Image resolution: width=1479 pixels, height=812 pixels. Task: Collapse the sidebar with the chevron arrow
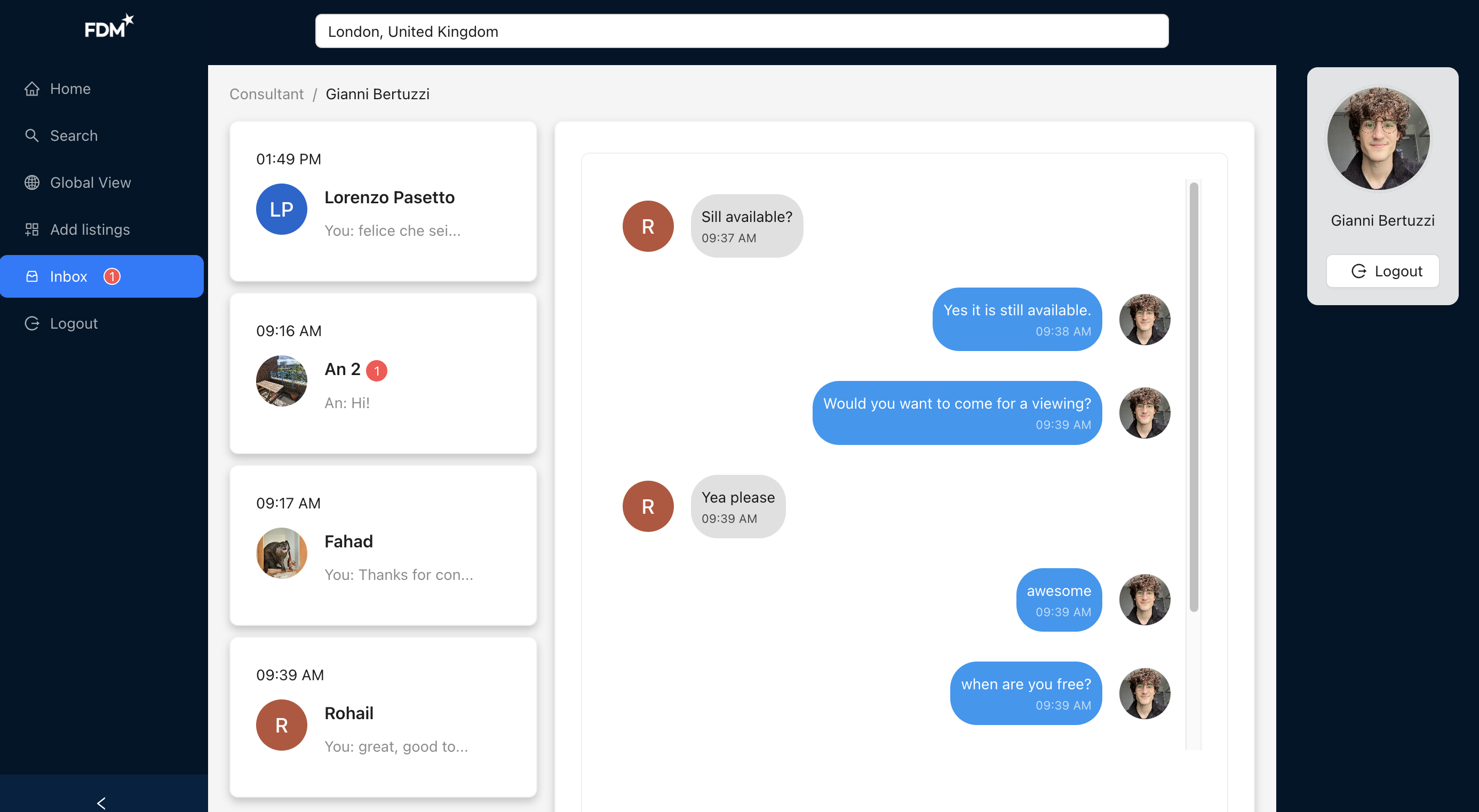101,802
